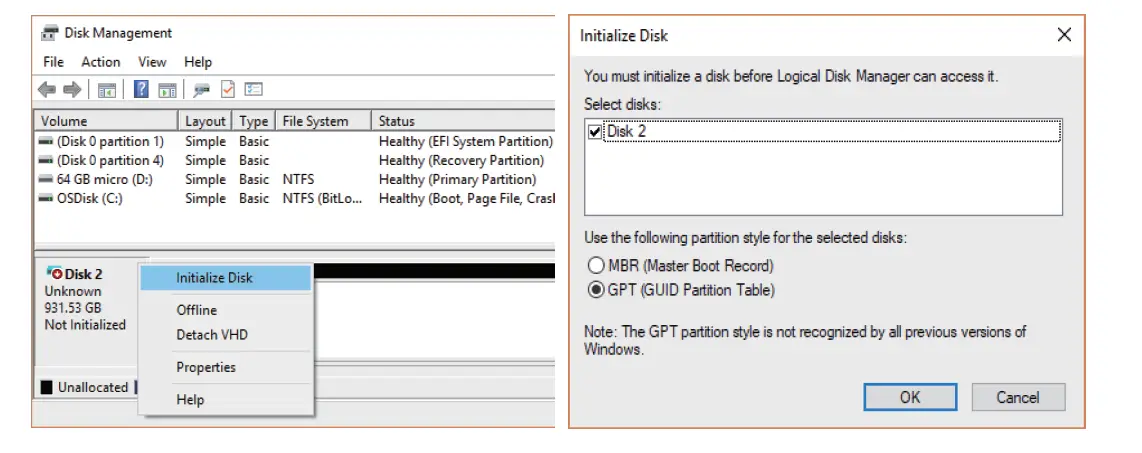1142x453 pixels.
Task: Open the Action menu
Action: [101, 62]
